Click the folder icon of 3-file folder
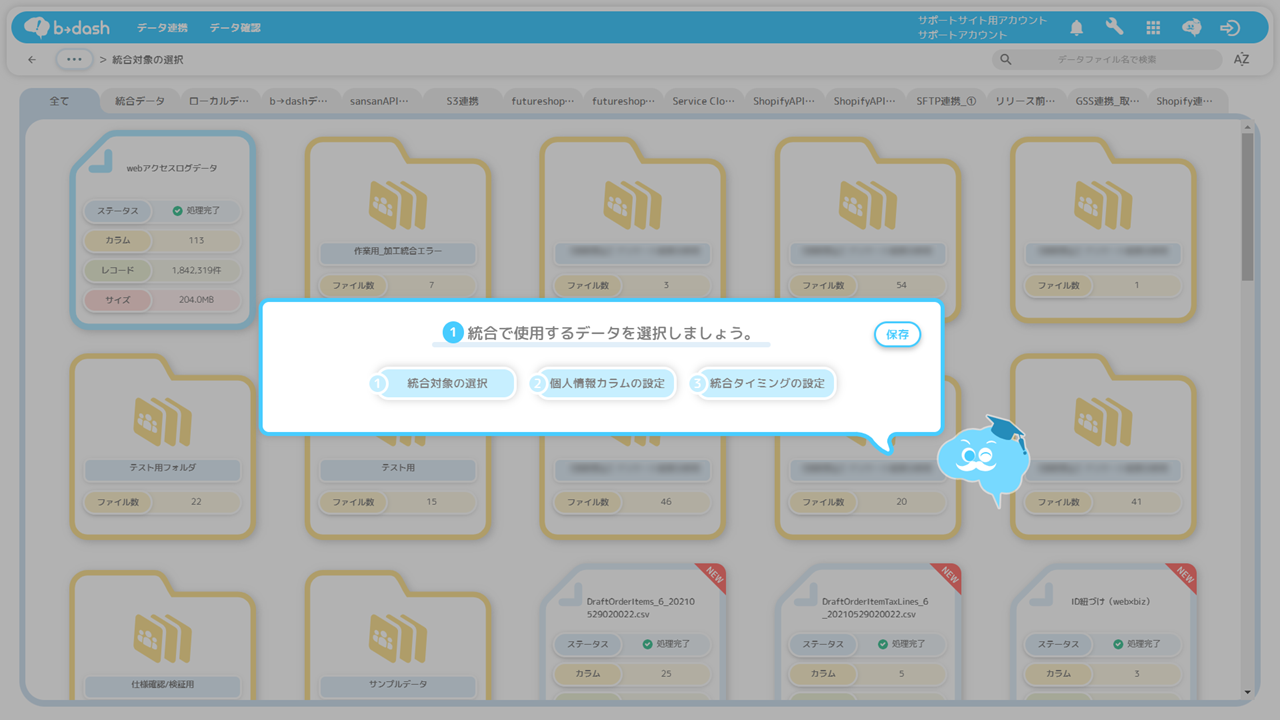The width and height of the screenshot is (1280, 720). click(633, 205)
